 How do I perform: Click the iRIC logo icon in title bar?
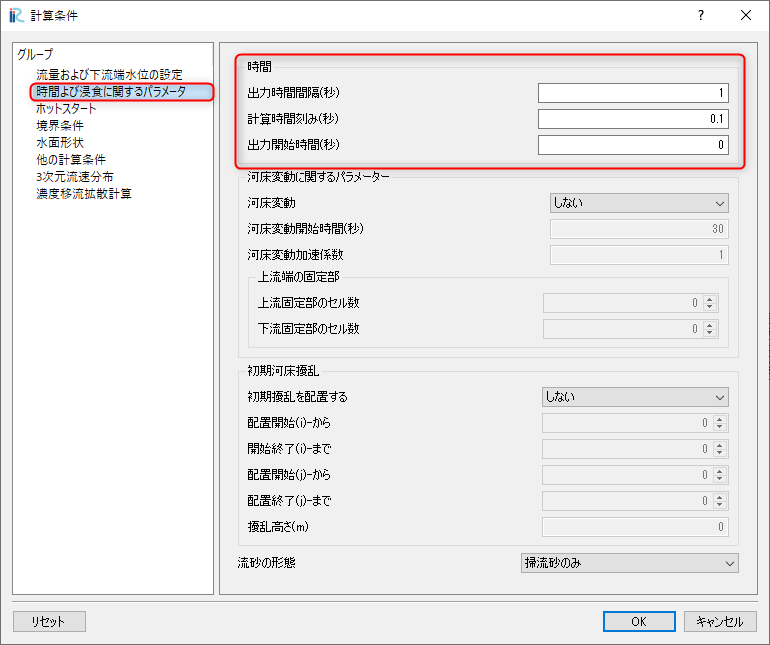[16, 15]
